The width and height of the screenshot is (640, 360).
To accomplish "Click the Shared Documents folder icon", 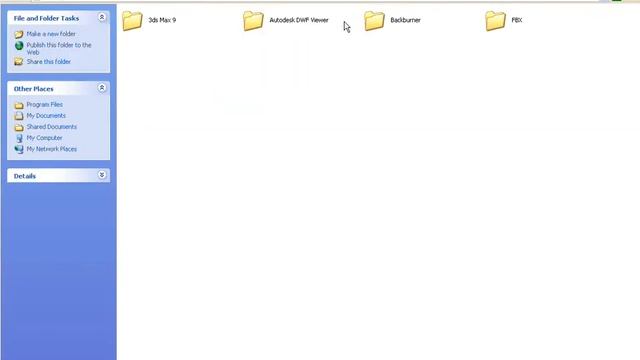I will [19, 127].
